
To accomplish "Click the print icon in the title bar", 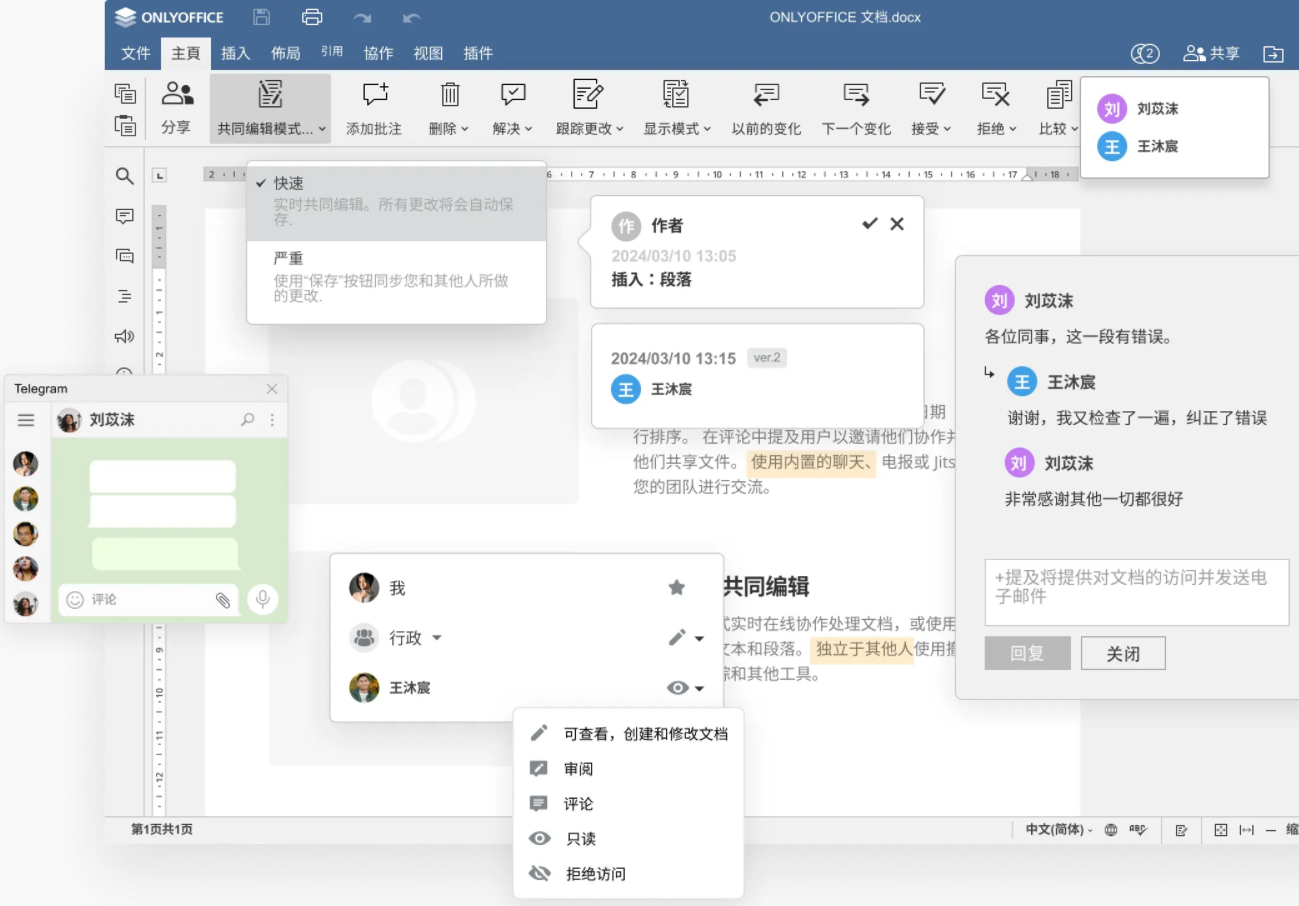I will point(312,17).
